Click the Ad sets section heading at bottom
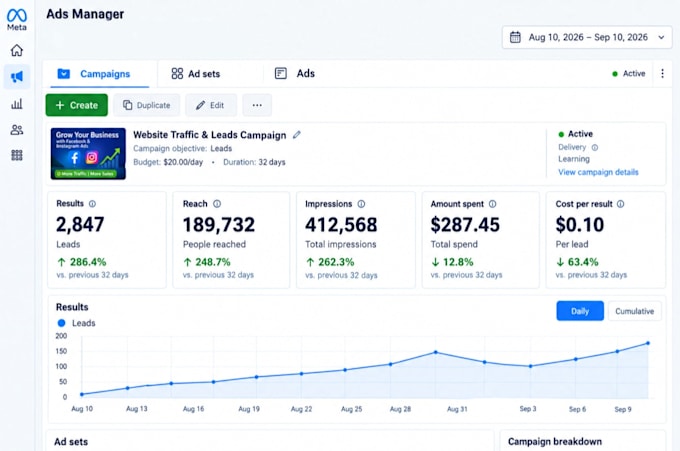680x451 pixels. pyautogui.click(x=71, y=442)
